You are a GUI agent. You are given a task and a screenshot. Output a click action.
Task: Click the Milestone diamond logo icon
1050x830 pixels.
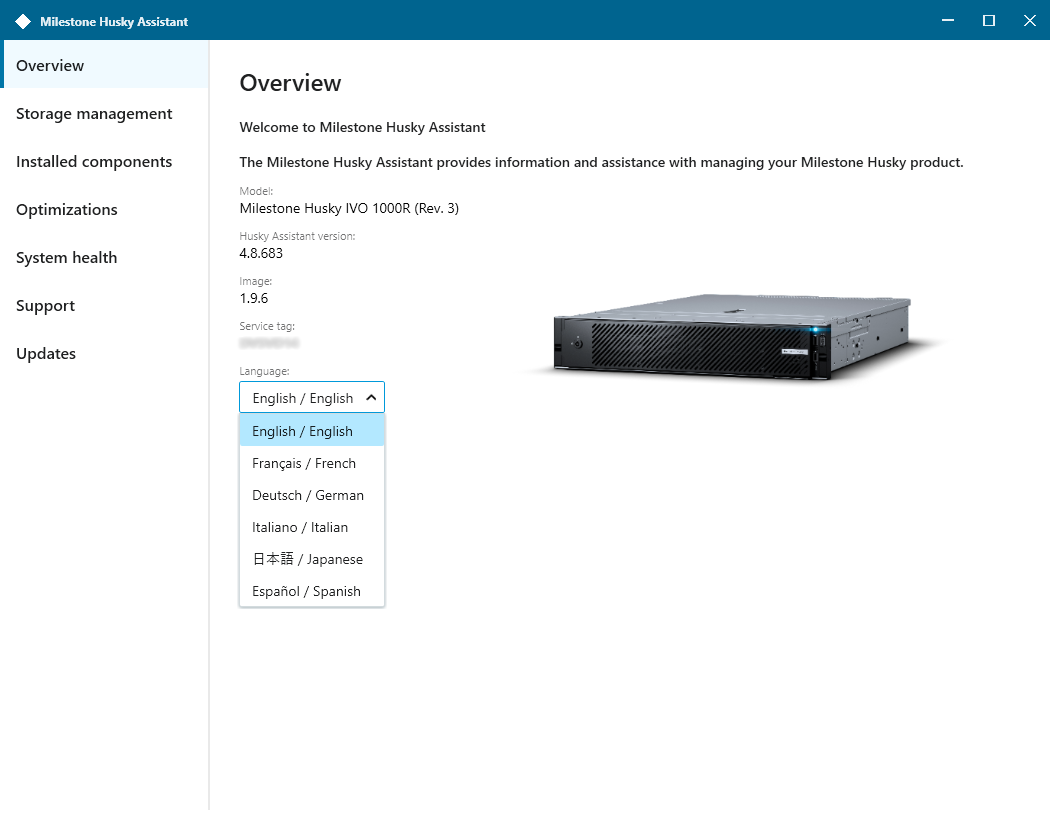pos(23,21)
